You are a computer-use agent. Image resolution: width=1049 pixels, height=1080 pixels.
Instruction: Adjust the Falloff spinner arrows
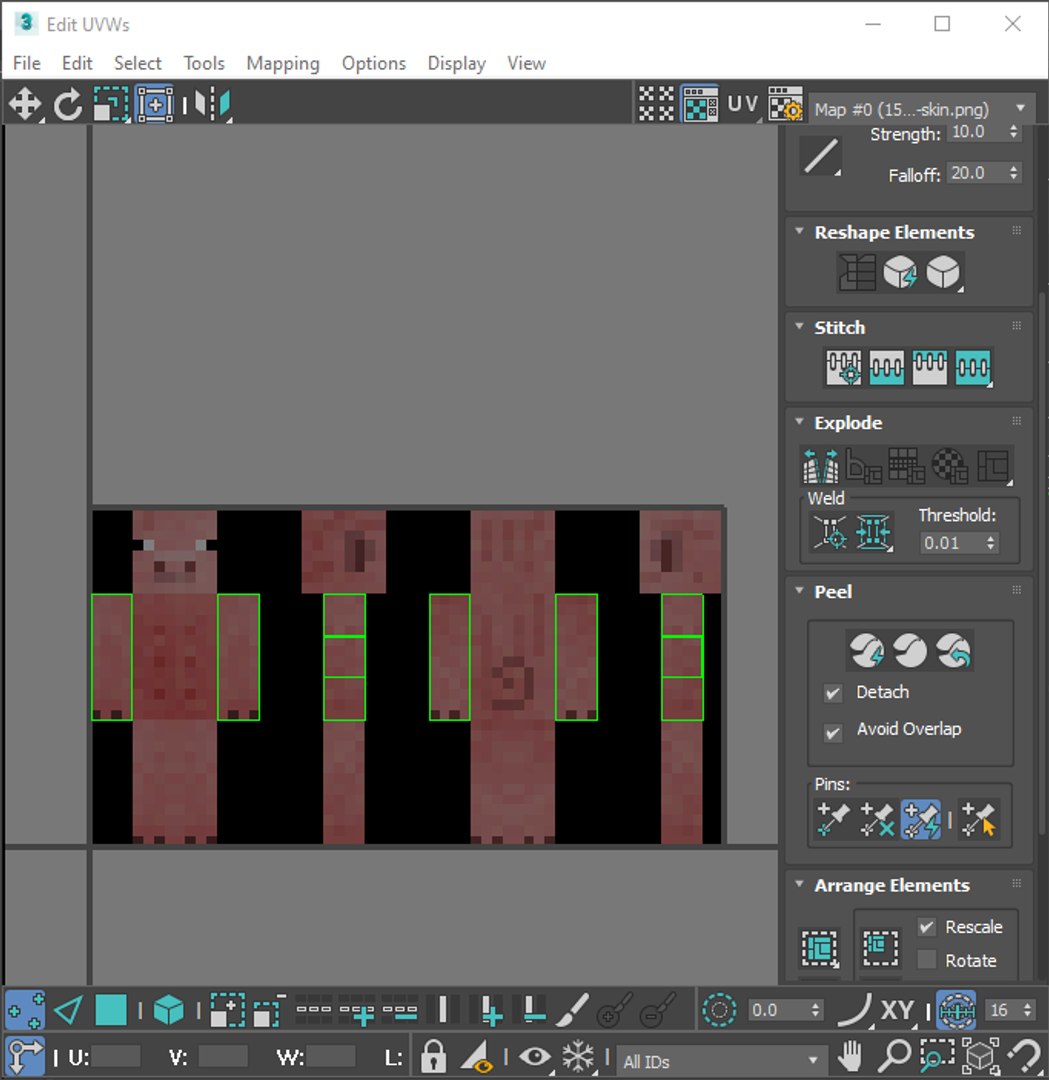click(x=1013, y=173)
